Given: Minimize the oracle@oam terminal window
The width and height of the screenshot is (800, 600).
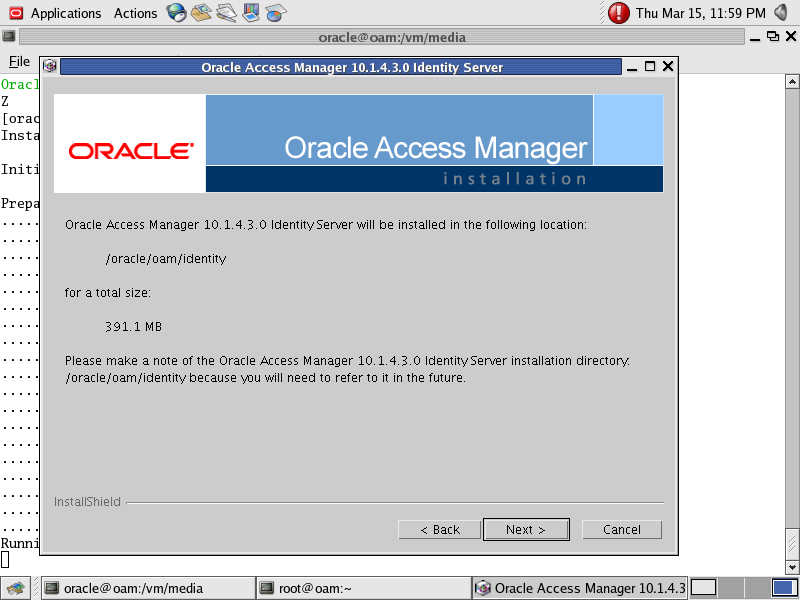Looking at the screenshot, I should pos(755,37).
